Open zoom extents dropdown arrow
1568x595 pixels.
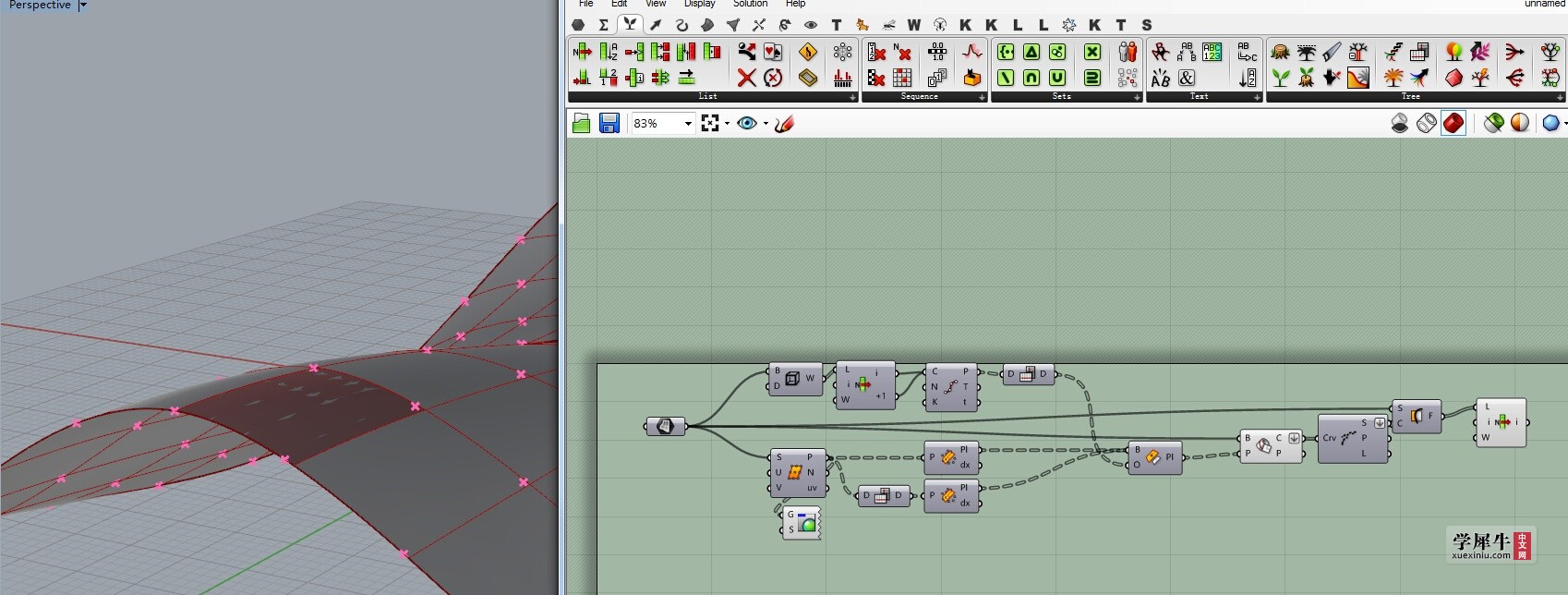[728, 123]
